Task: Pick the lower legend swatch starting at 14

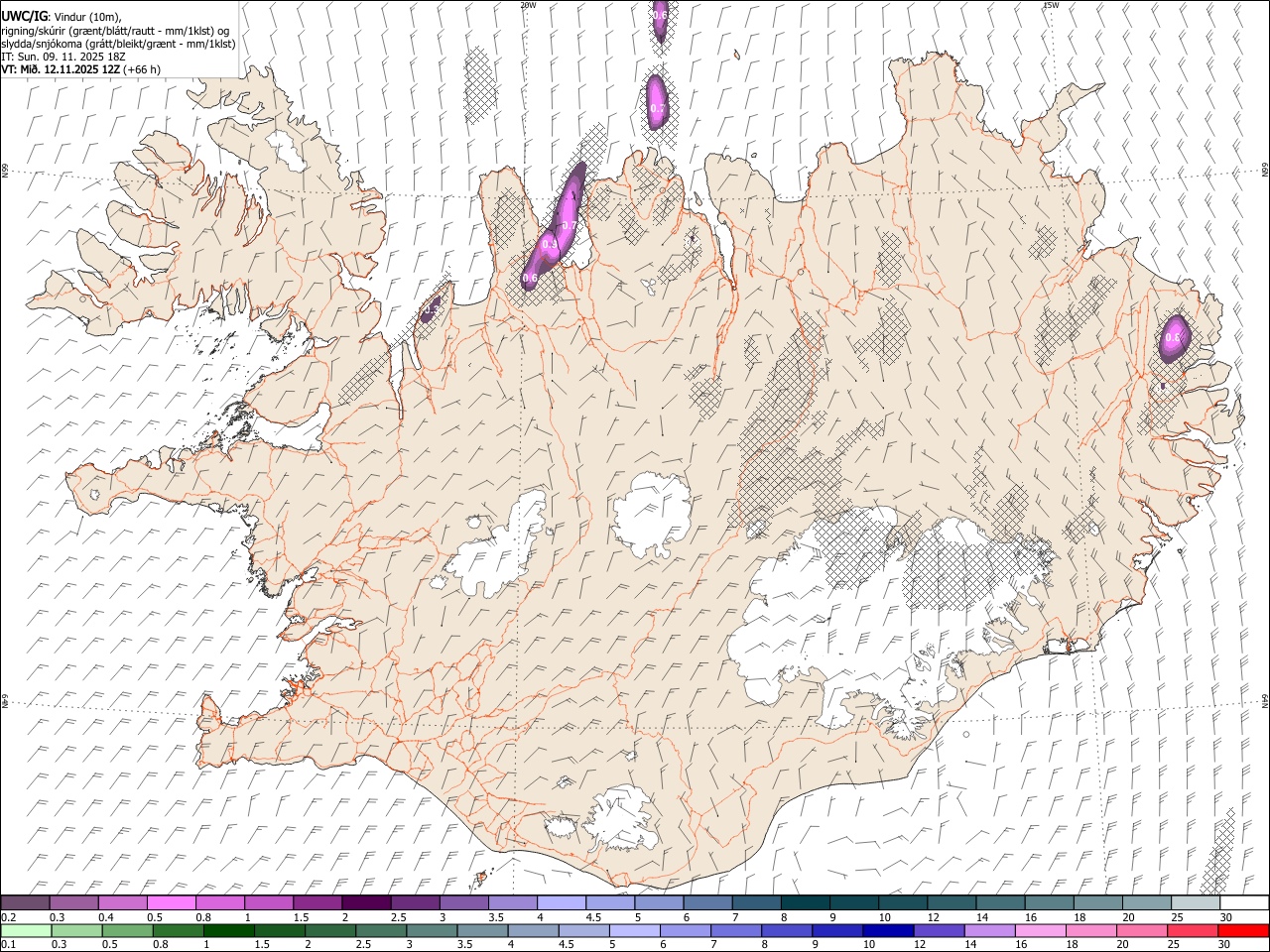Action: click(989, 931)
